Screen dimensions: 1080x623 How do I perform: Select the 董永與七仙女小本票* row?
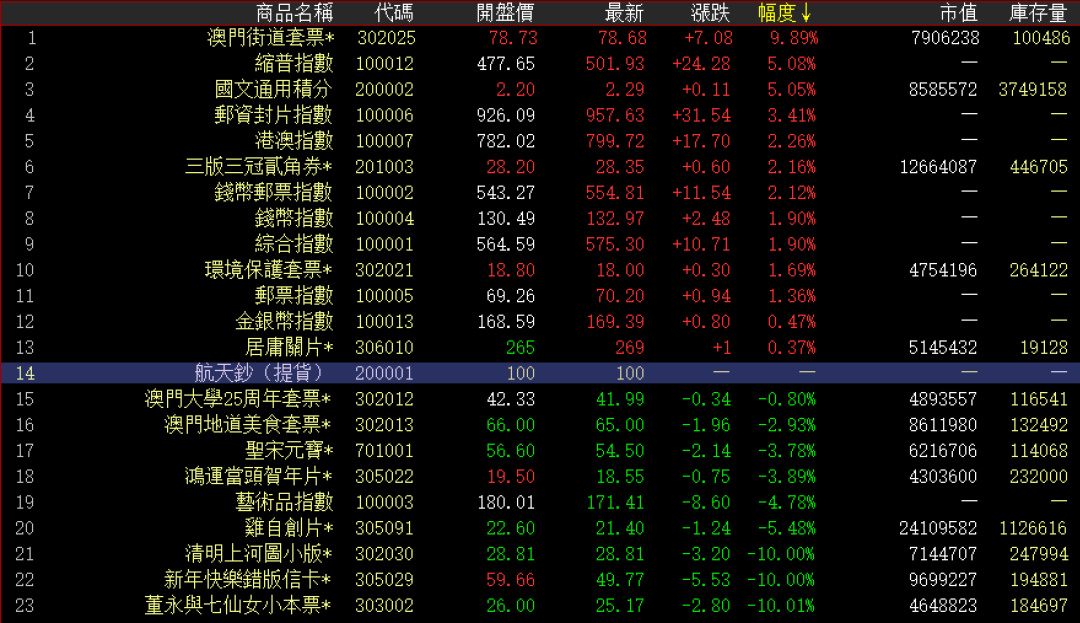click(540, 606)
